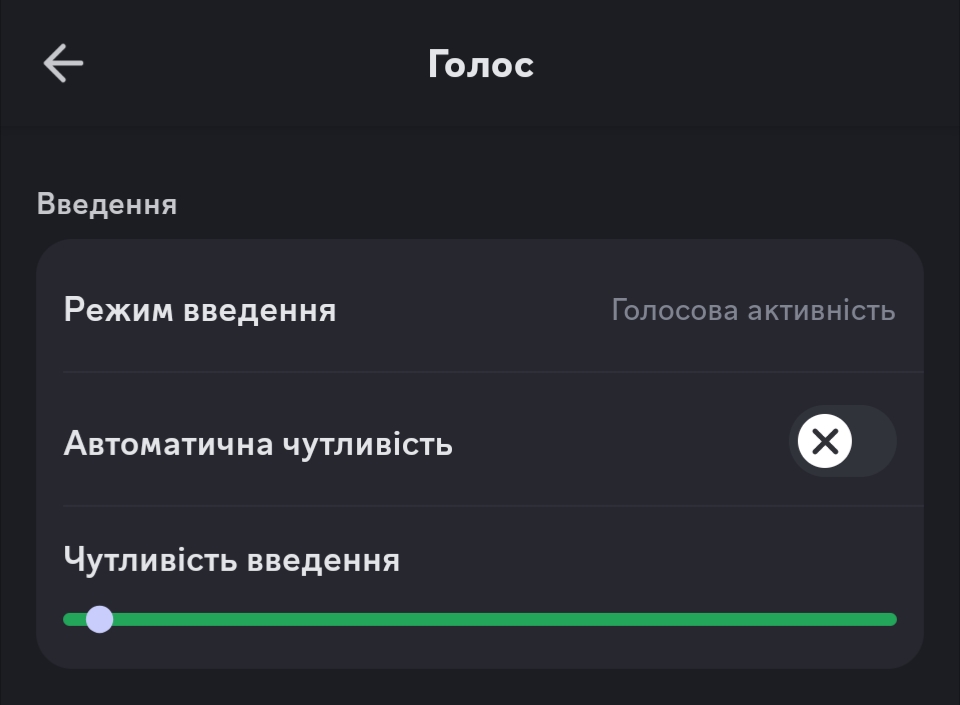The width and height of the screenshot is (960, 705).
Task: Select the "Голосова активність" mode value
Action: 752,310
